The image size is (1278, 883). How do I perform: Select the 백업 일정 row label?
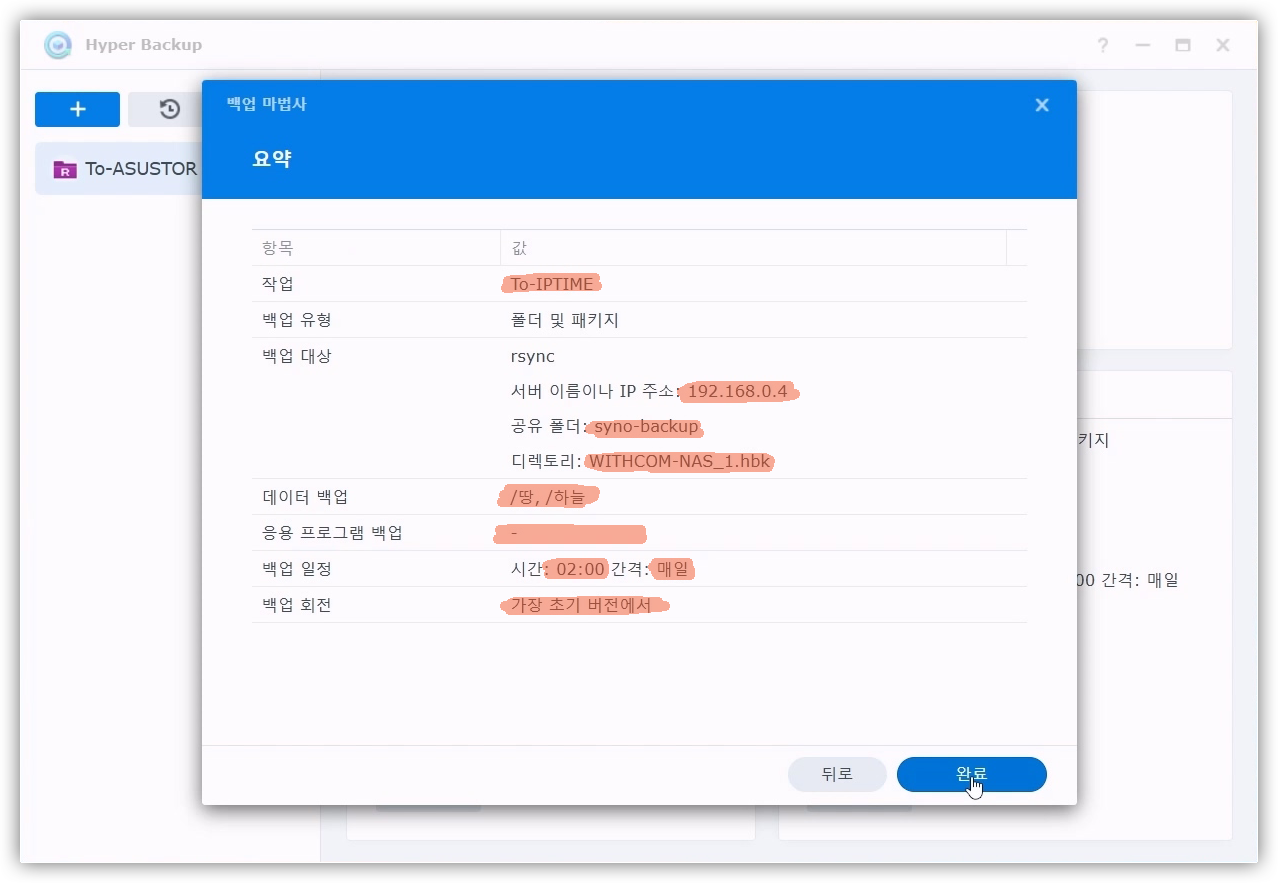(x=296, y=569)
